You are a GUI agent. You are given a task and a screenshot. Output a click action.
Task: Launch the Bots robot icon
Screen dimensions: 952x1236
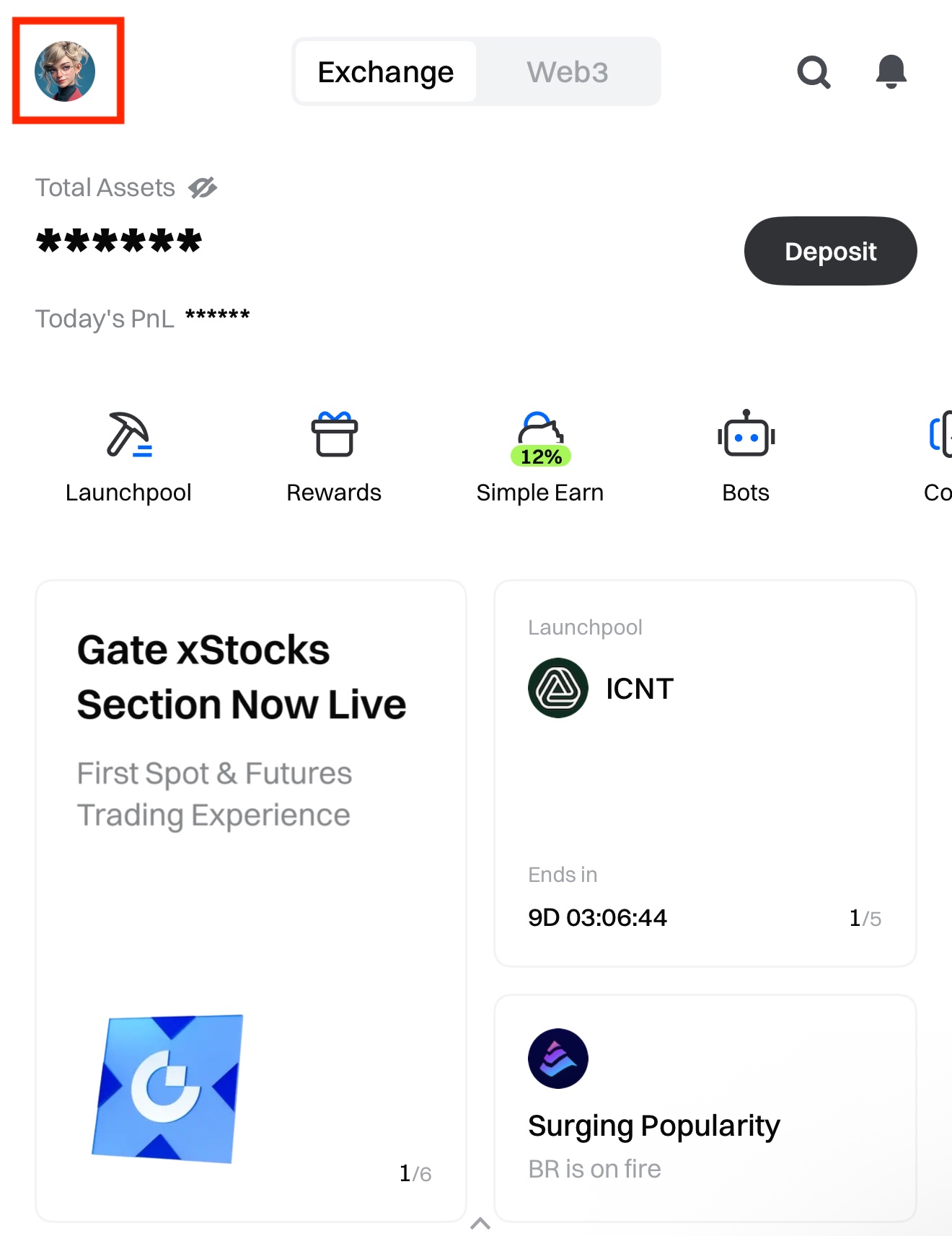pyautogui.click(x=746, y=435)
